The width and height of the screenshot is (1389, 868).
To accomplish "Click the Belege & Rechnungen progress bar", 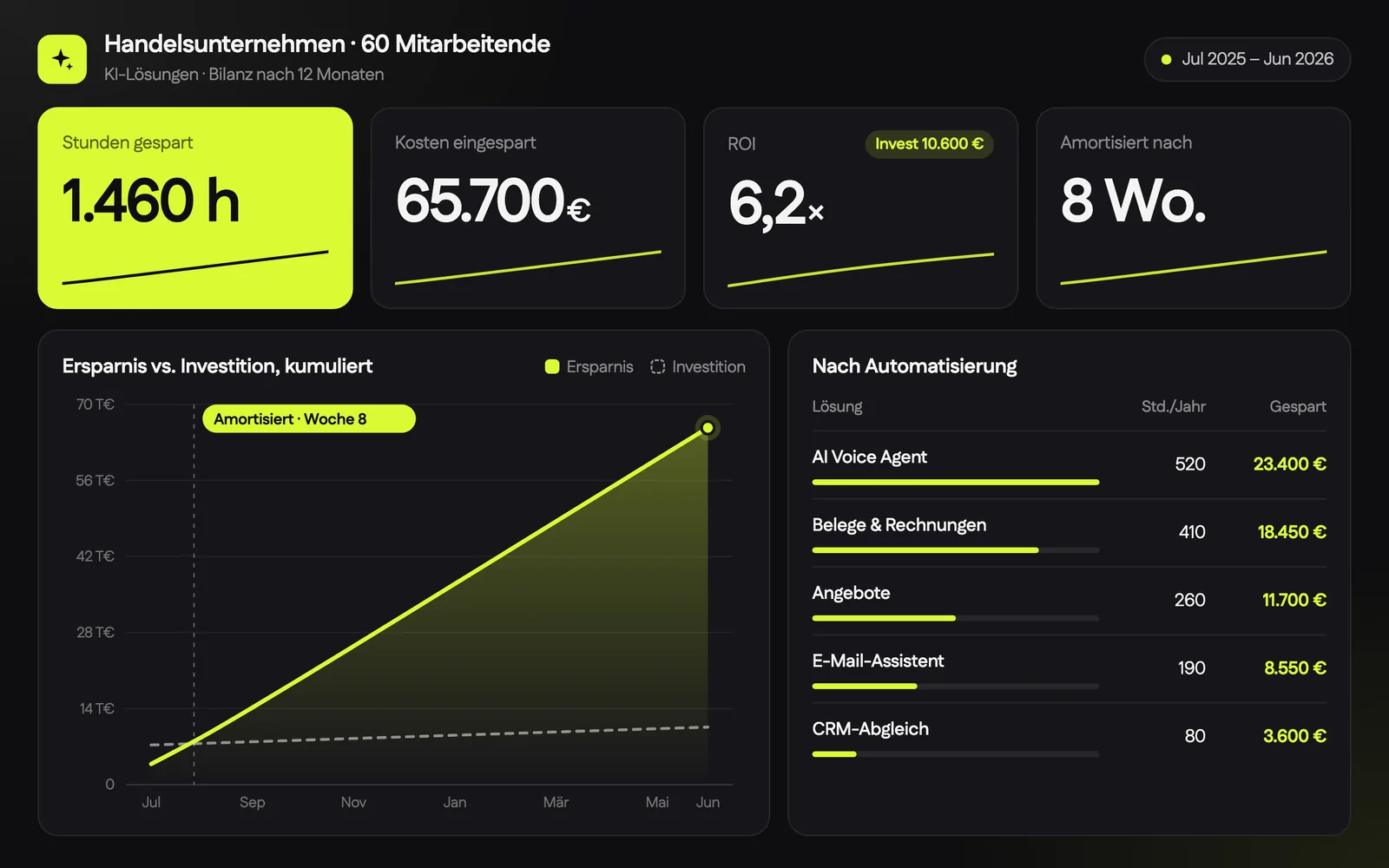I will tap(956, 550).
